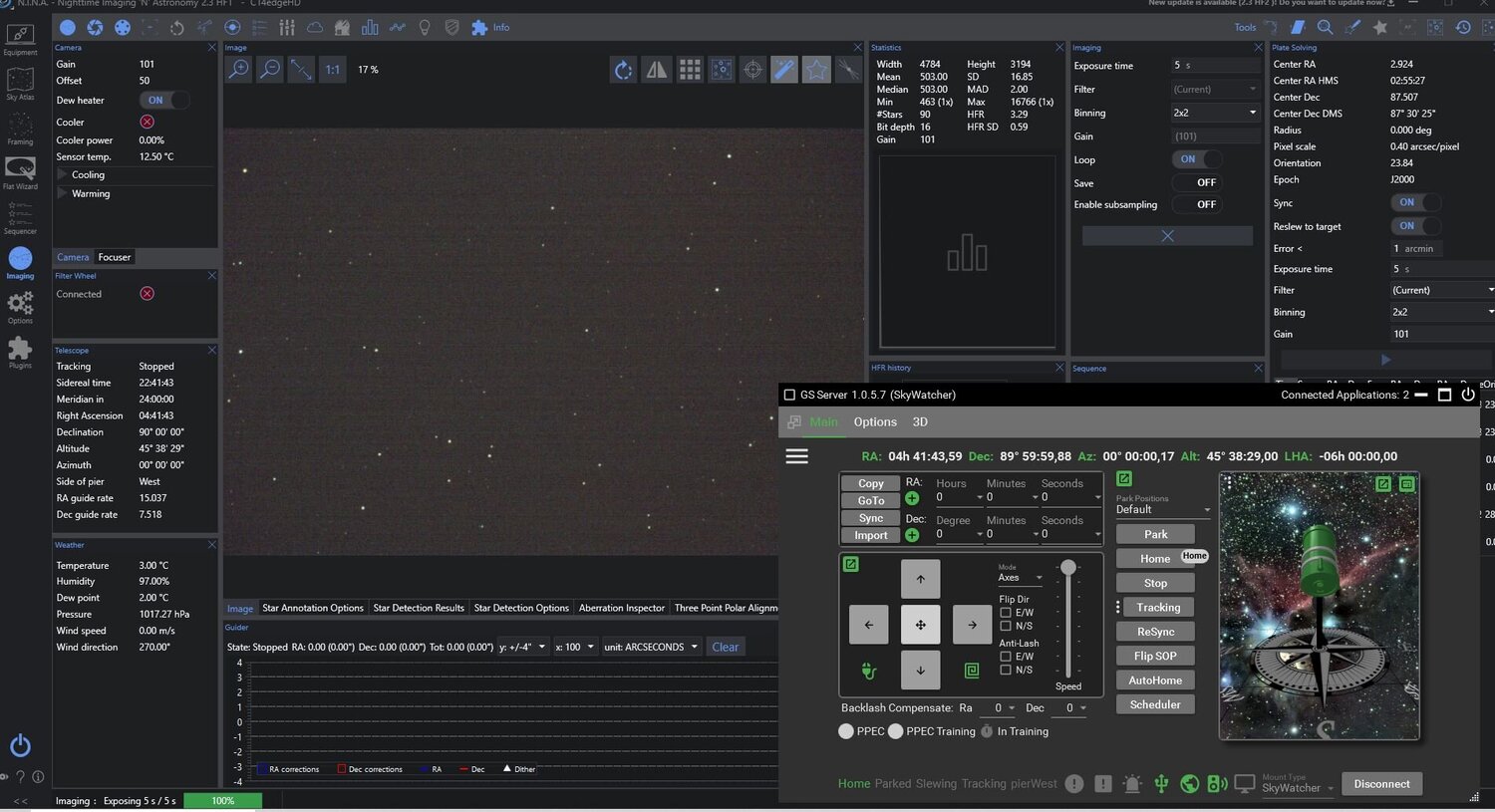
Task: Switch to Star Annotation Options tab
Action: tap(313, 608)
